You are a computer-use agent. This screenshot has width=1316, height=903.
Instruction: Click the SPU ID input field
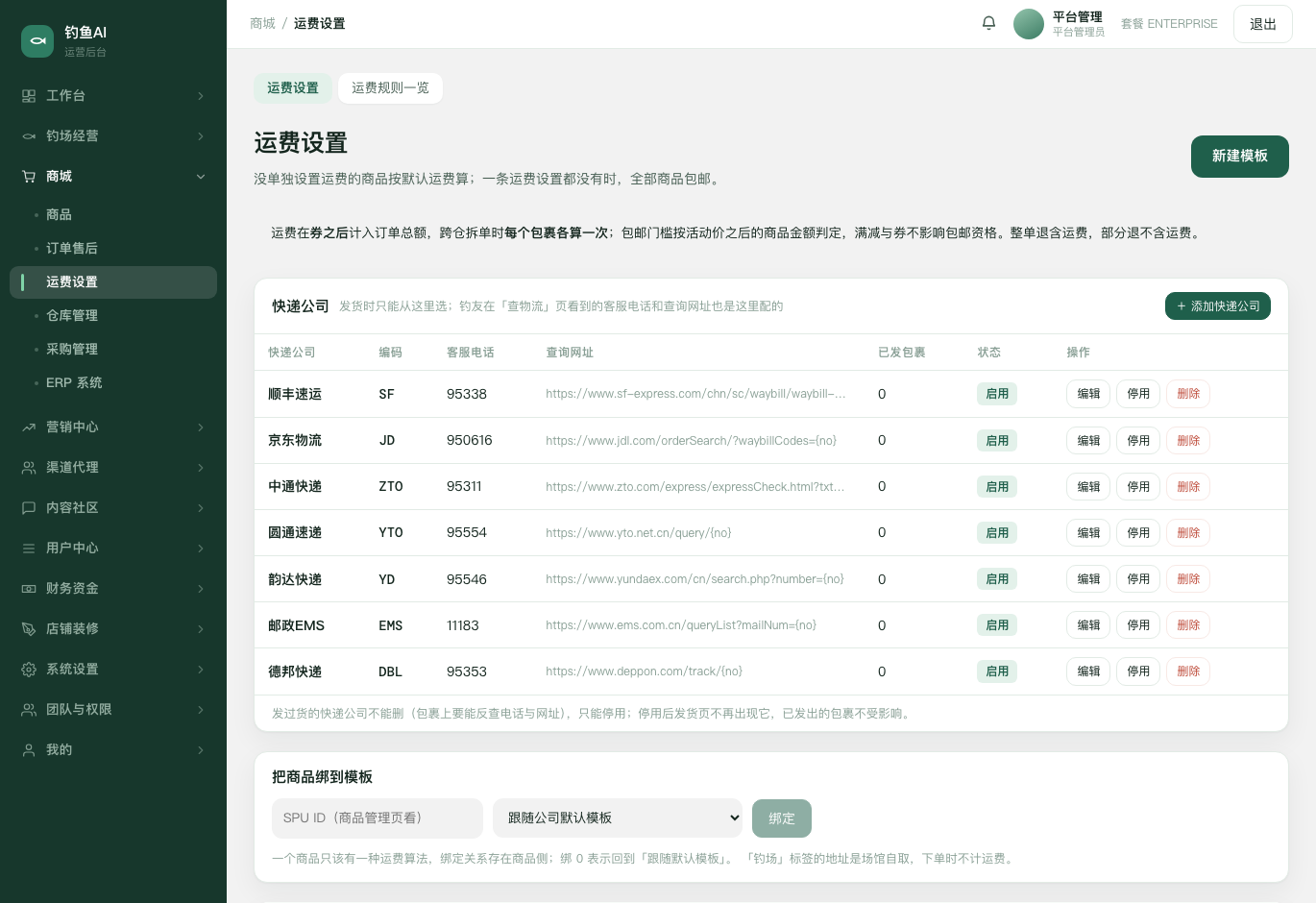point(378,818)
